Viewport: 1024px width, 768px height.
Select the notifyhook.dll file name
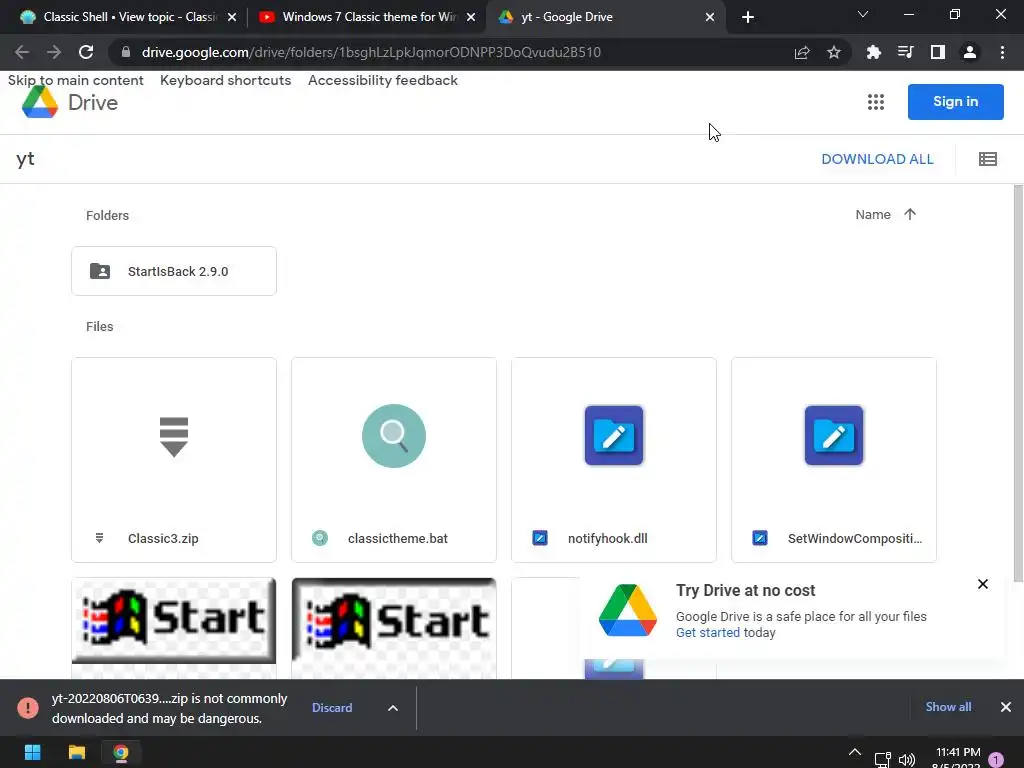coord(607,539)
